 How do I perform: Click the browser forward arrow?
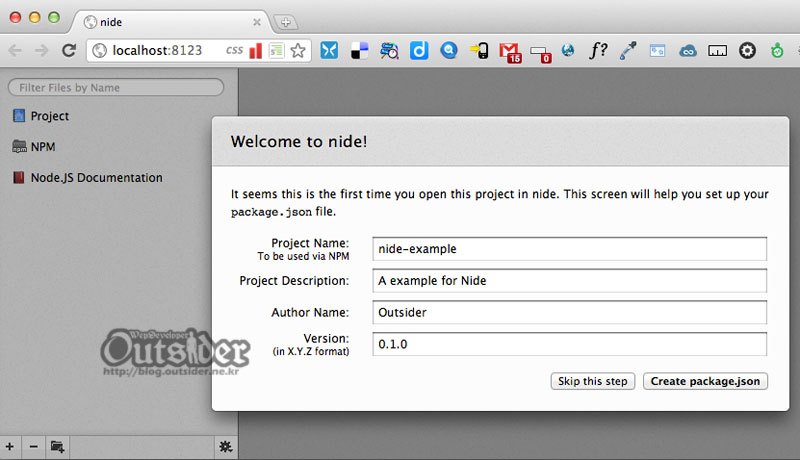click(x=42, y=50)
